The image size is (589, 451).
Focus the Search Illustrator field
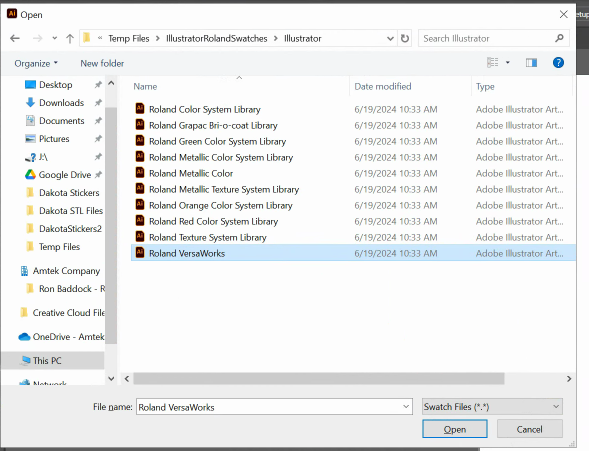494,38
